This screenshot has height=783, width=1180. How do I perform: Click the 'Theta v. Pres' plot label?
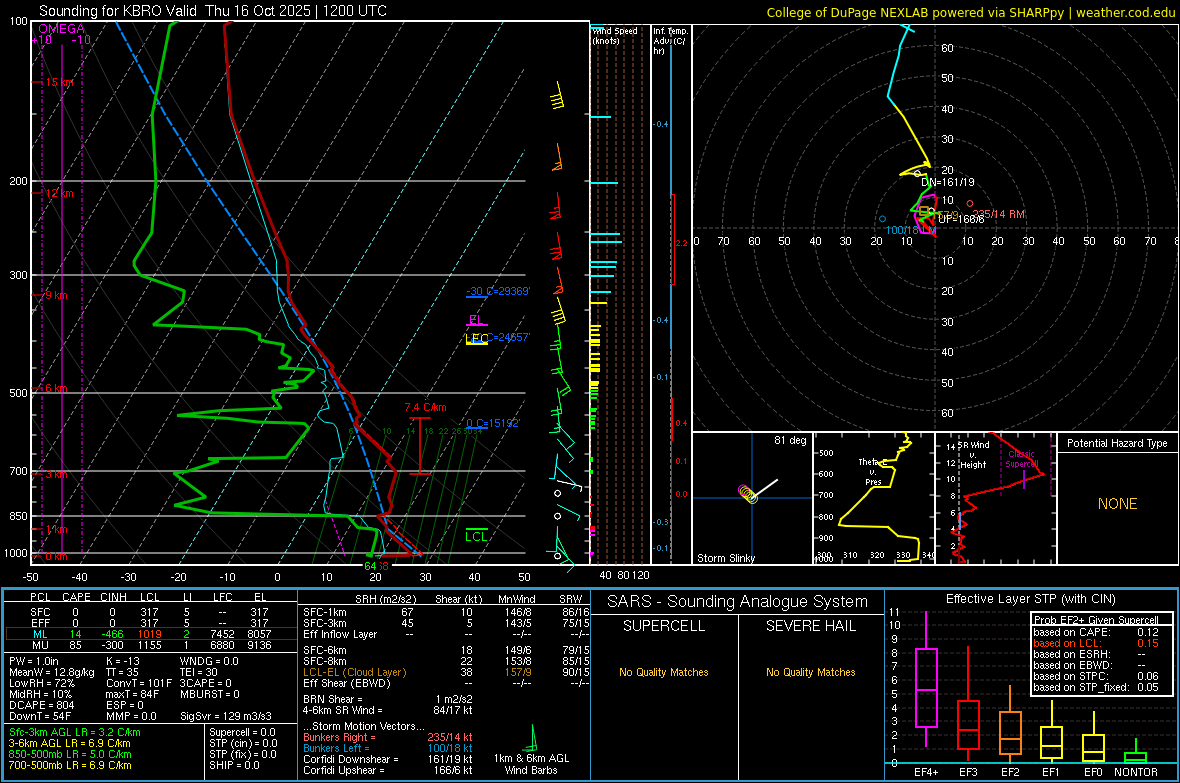(x=873, y=471)
